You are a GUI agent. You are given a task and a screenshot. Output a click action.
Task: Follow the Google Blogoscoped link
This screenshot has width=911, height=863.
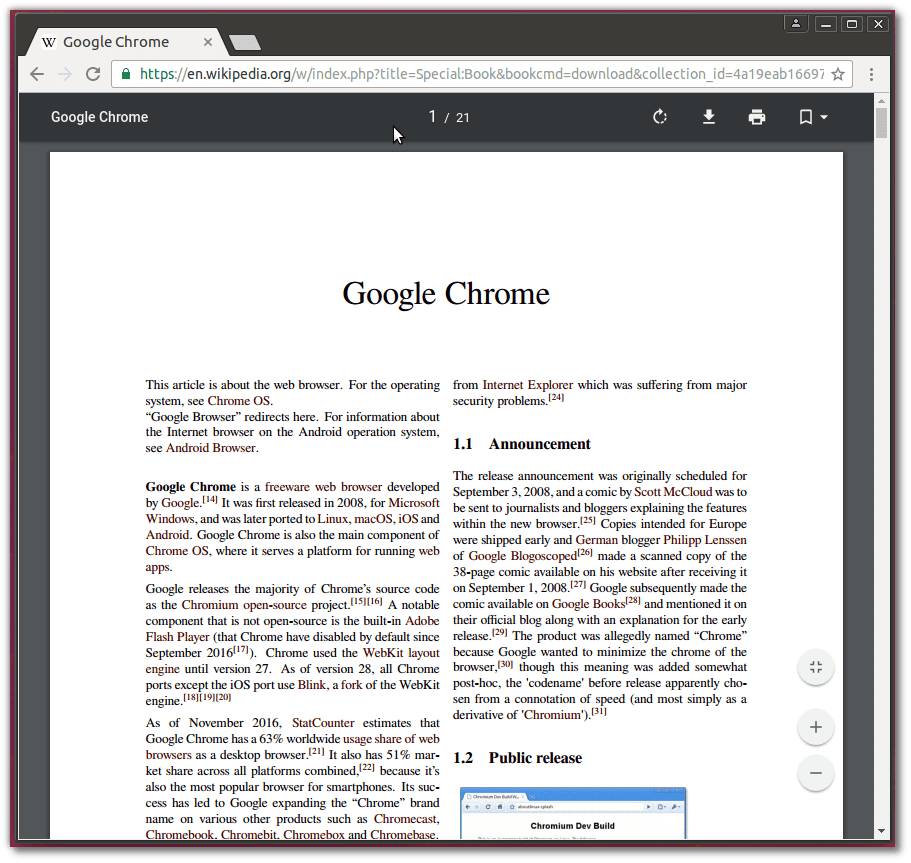(522, 556)
